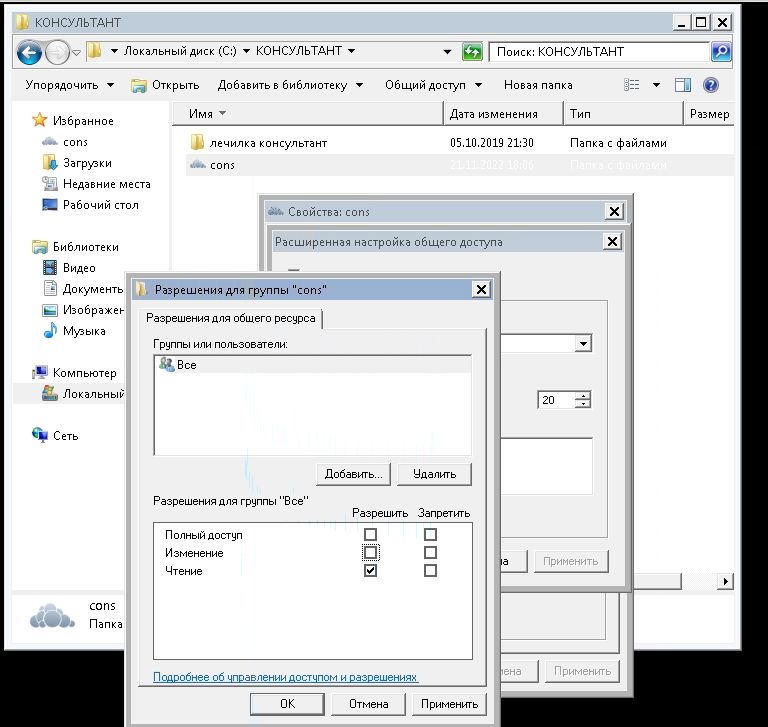
Task: Open Изображения library
Action: click(83, 310)
